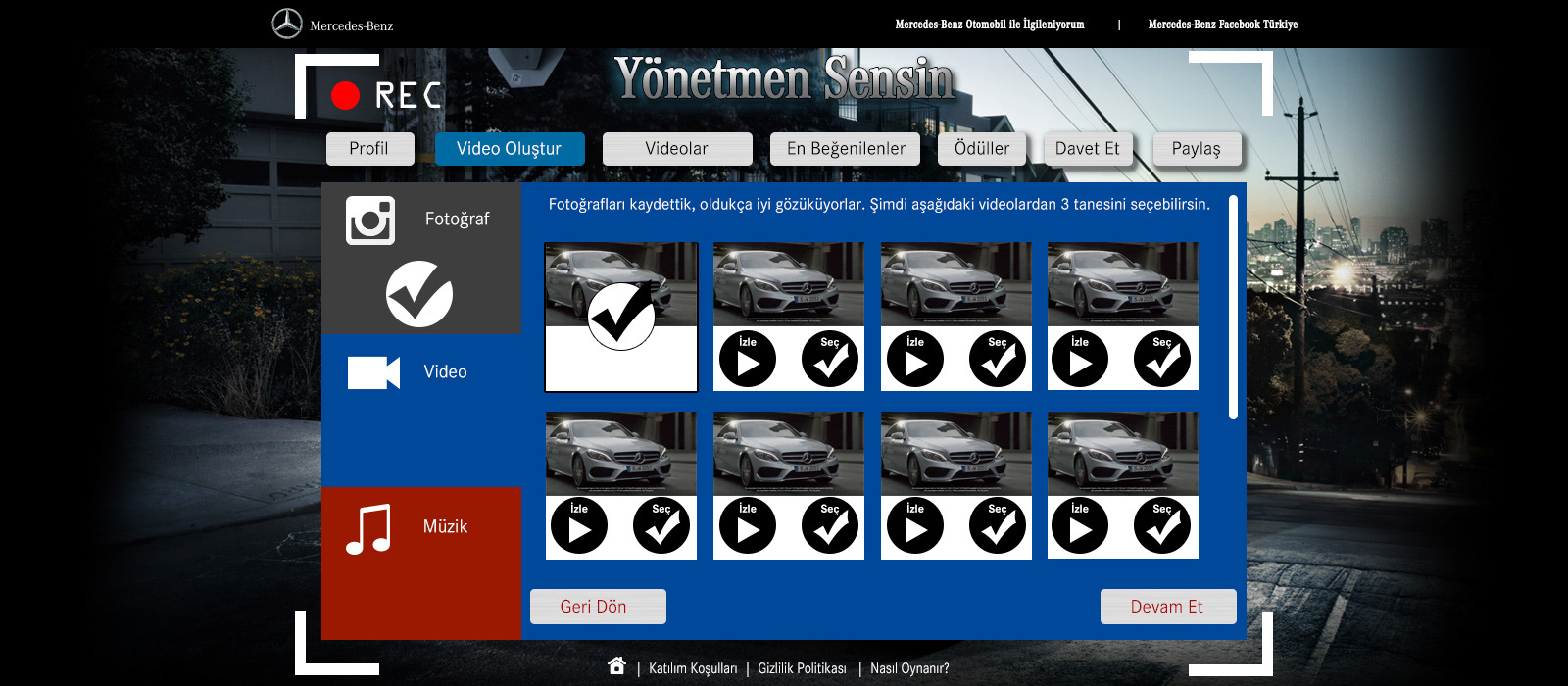This screenshot has width=1568, height=686.
Task: Select the Video label in sidebar
Action: click(445, 371)
